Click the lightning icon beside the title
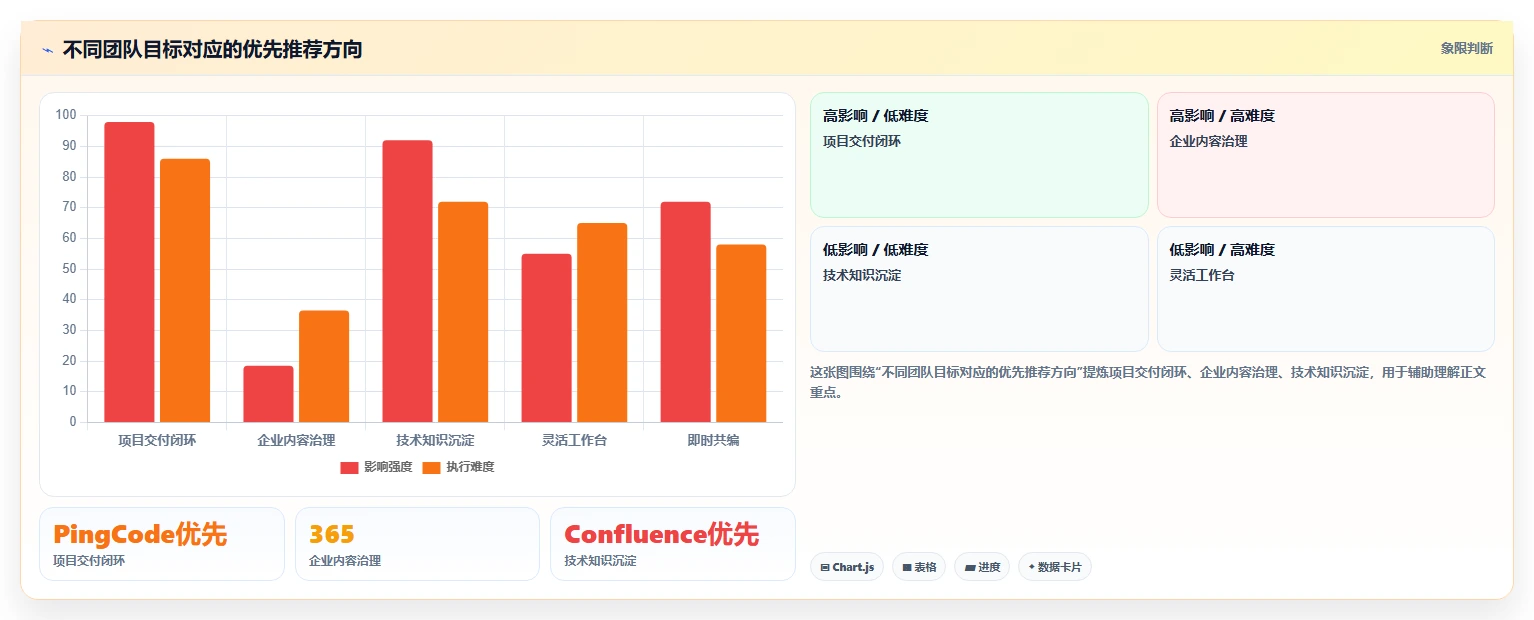1534x620 pixels. coord(47,50)
